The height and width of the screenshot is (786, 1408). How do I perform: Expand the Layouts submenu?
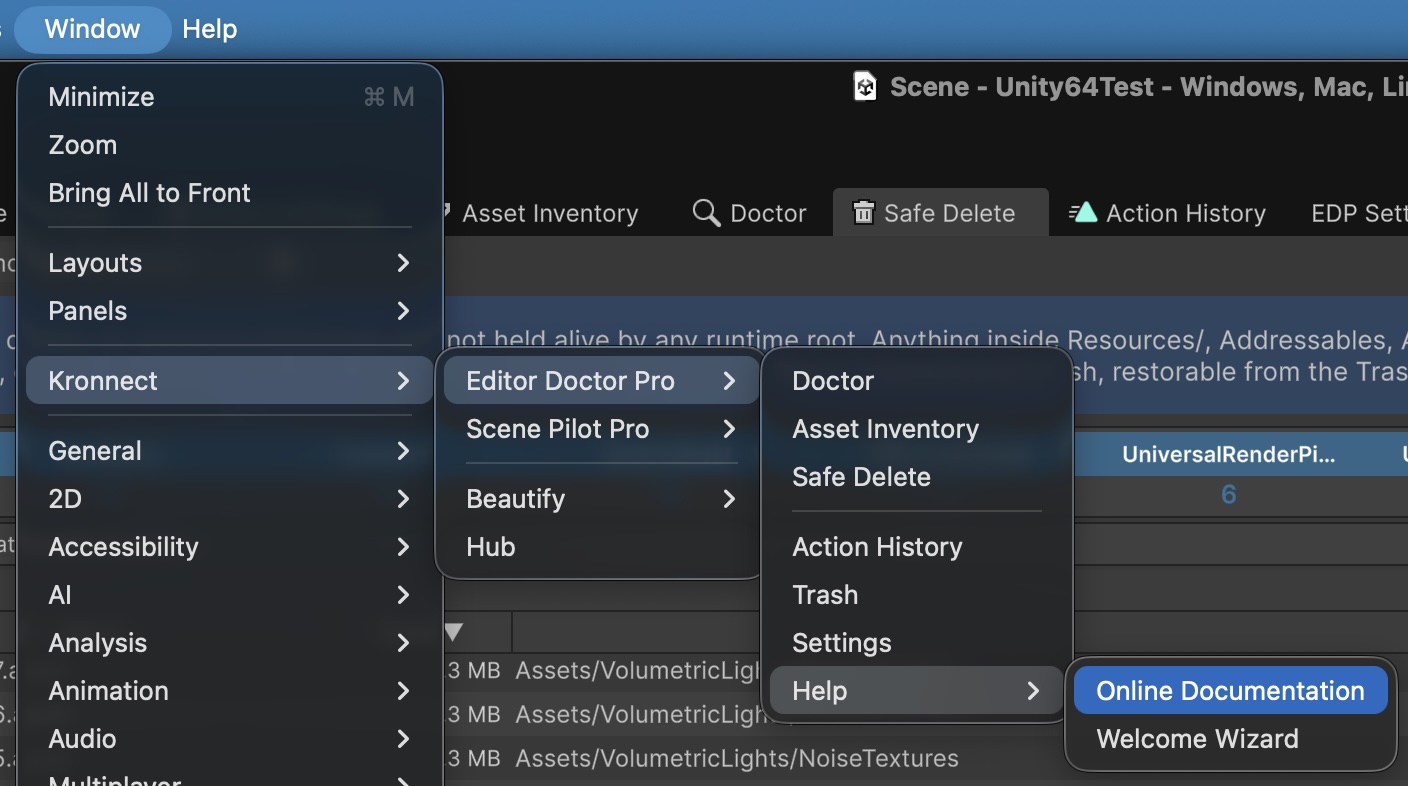[230, 263]
